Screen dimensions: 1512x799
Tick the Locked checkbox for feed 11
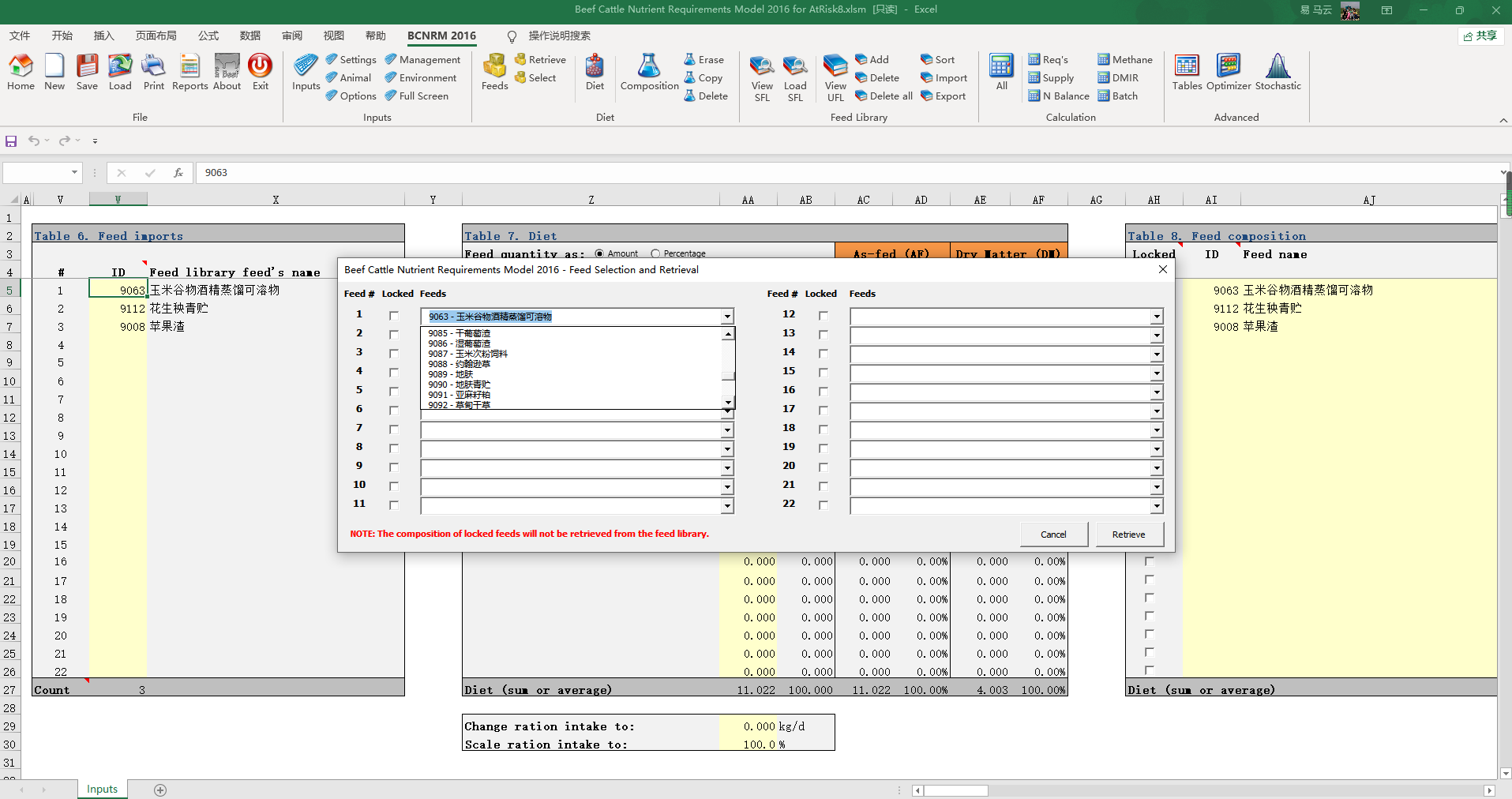(x=394, y=505)
